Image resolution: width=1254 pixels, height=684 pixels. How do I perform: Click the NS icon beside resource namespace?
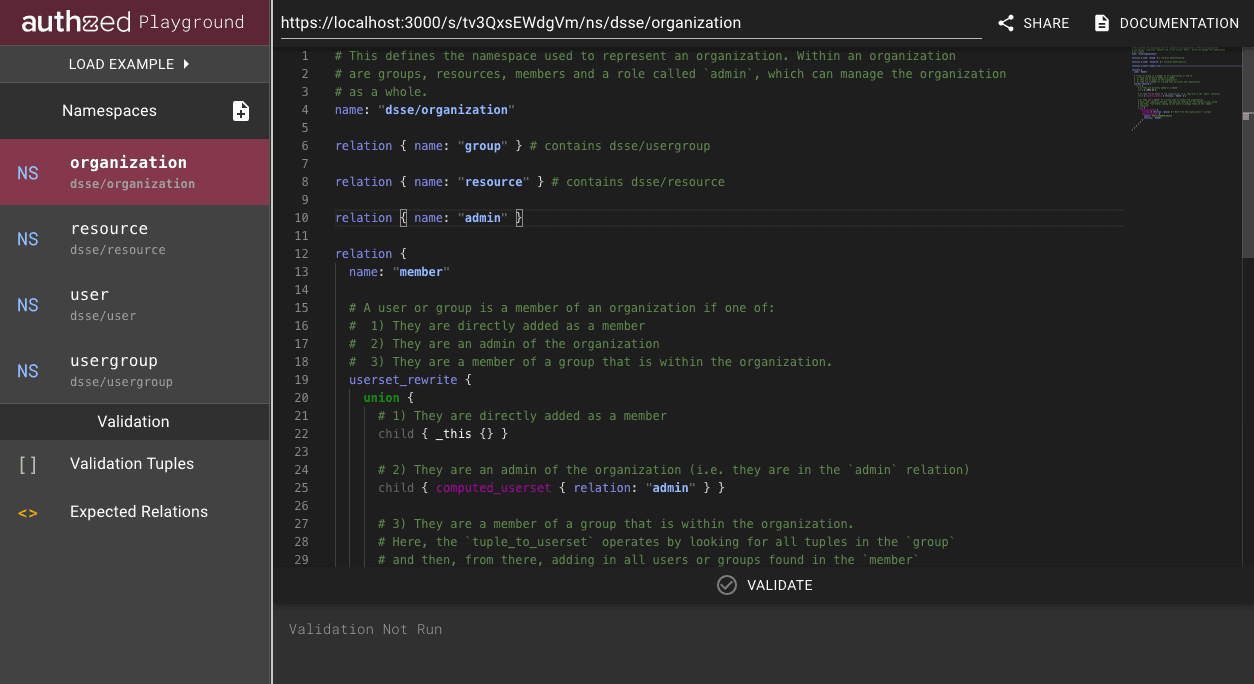point(28,239)
